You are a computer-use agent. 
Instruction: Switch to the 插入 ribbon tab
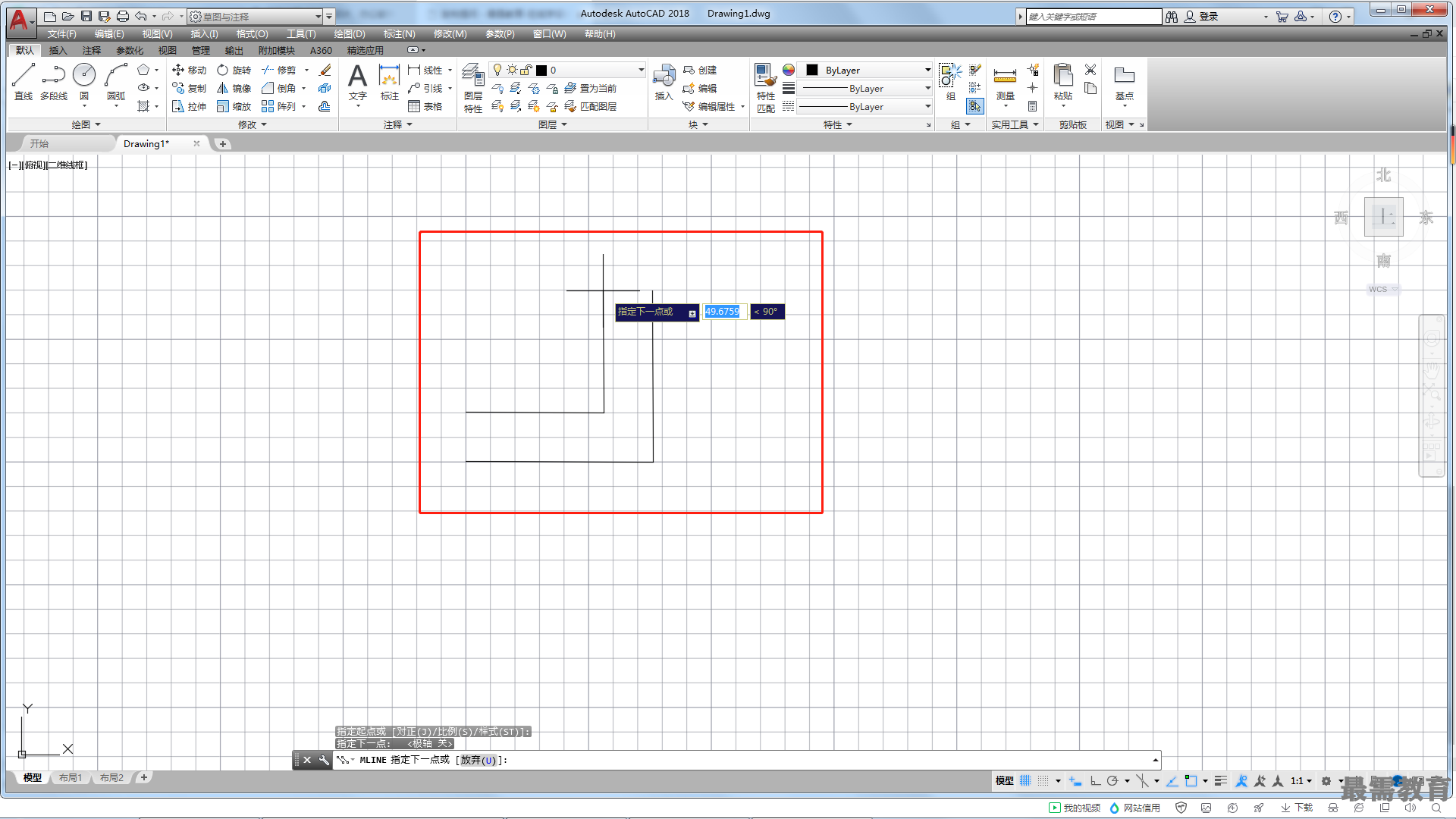[58, 50]
